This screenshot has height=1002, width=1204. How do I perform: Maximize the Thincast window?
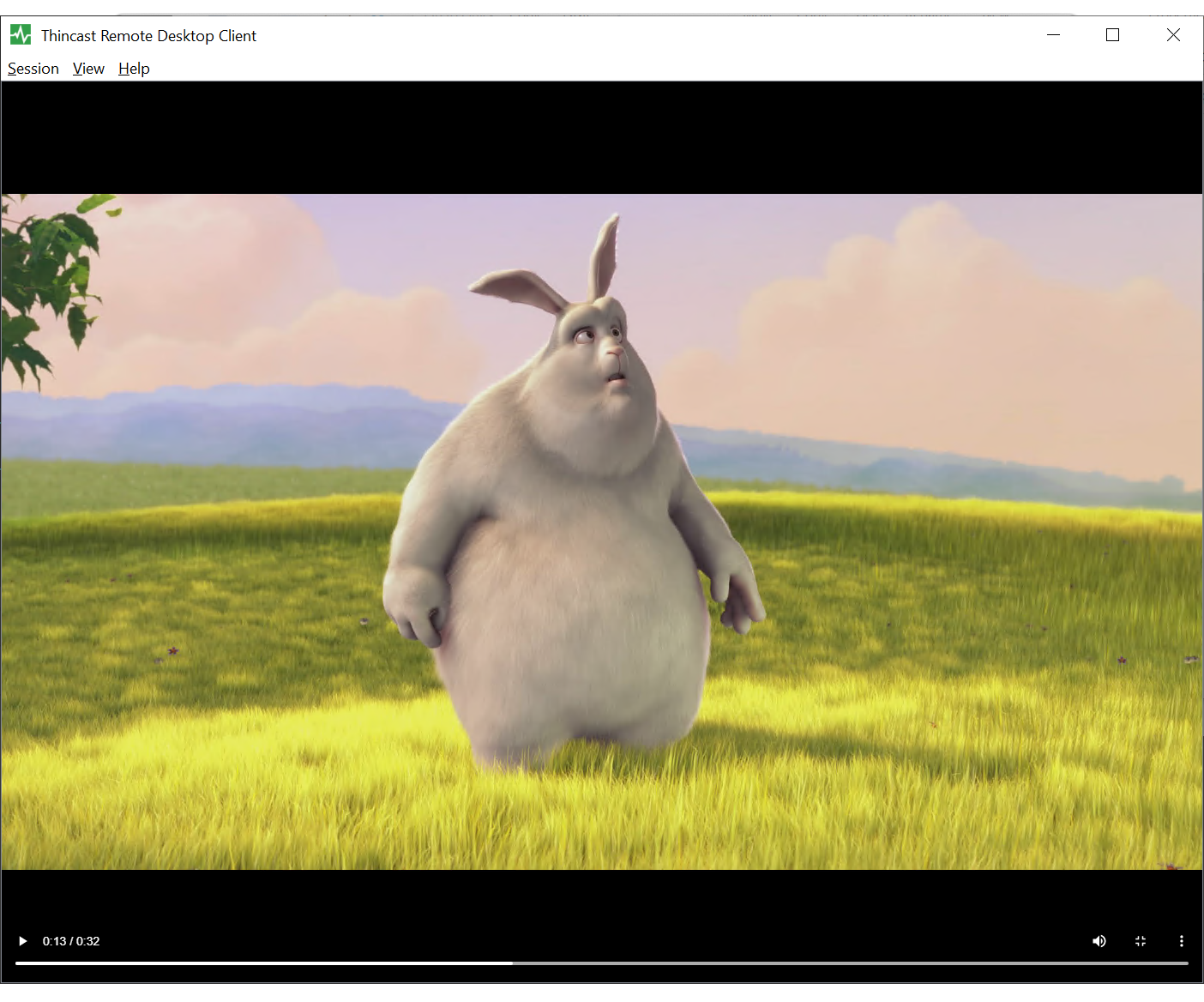tap(1113, 35)
